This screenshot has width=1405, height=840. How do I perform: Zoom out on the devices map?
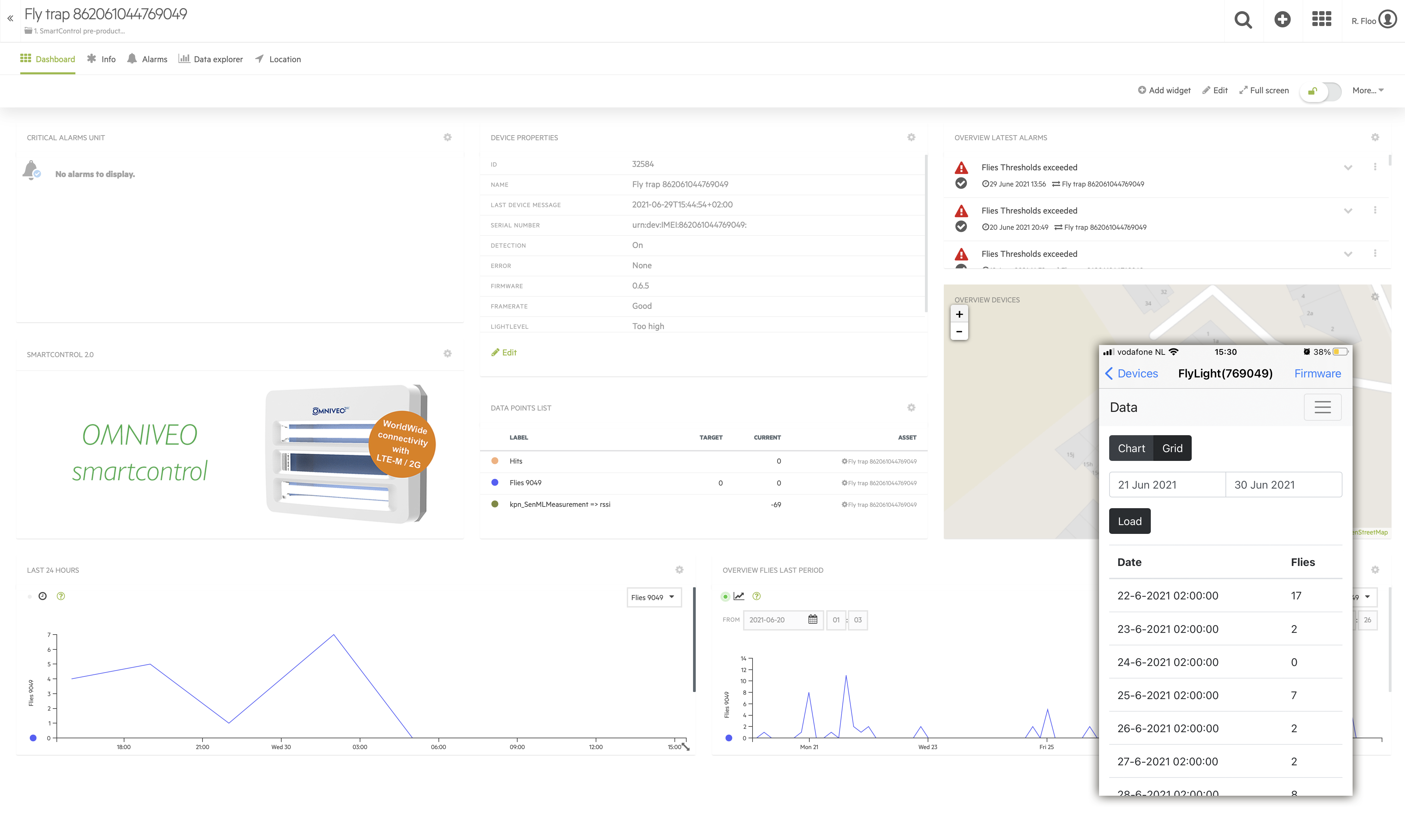(959, 332)
